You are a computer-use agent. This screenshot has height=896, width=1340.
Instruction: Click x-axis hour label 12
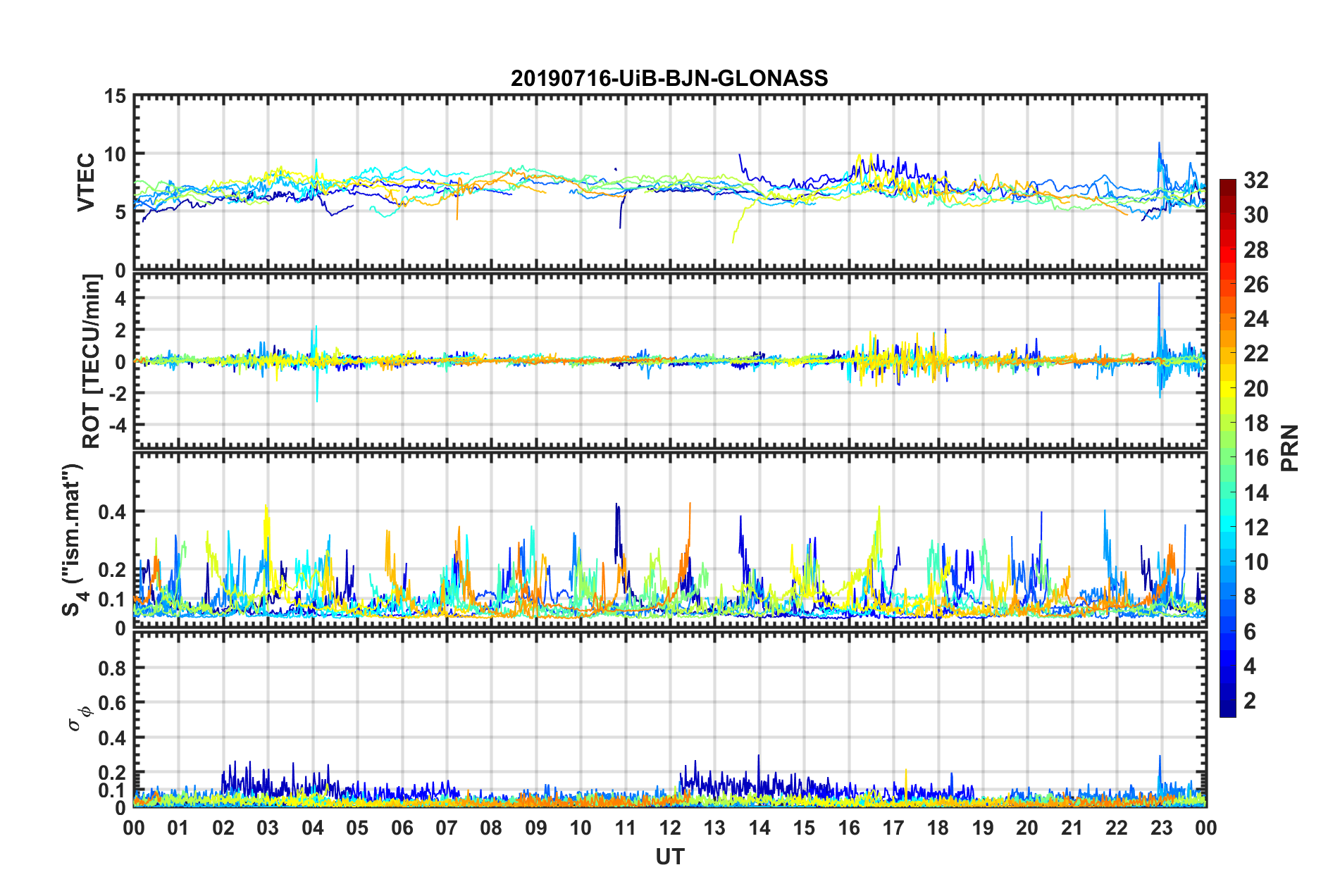click(670, 828)
